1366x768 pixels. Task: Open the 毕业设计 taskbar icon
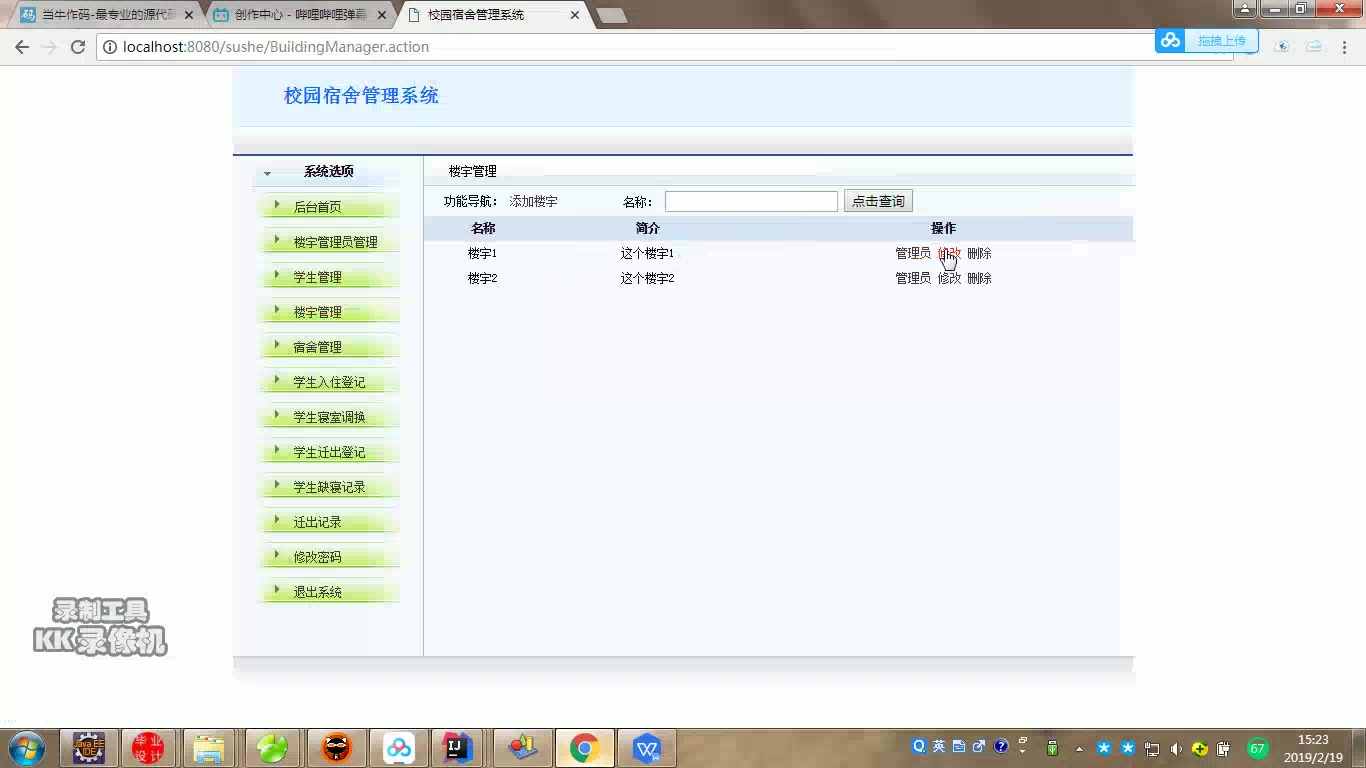coord(149,747)
